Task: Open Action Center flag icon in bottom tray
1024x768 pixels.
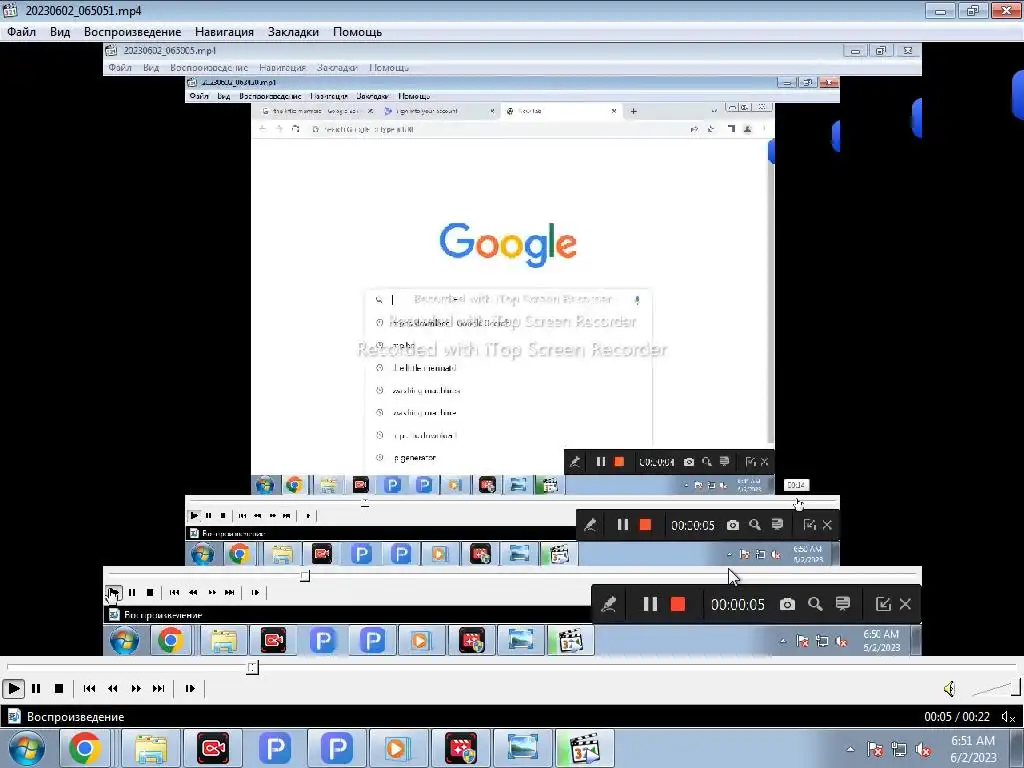Action: click(875, 750)
